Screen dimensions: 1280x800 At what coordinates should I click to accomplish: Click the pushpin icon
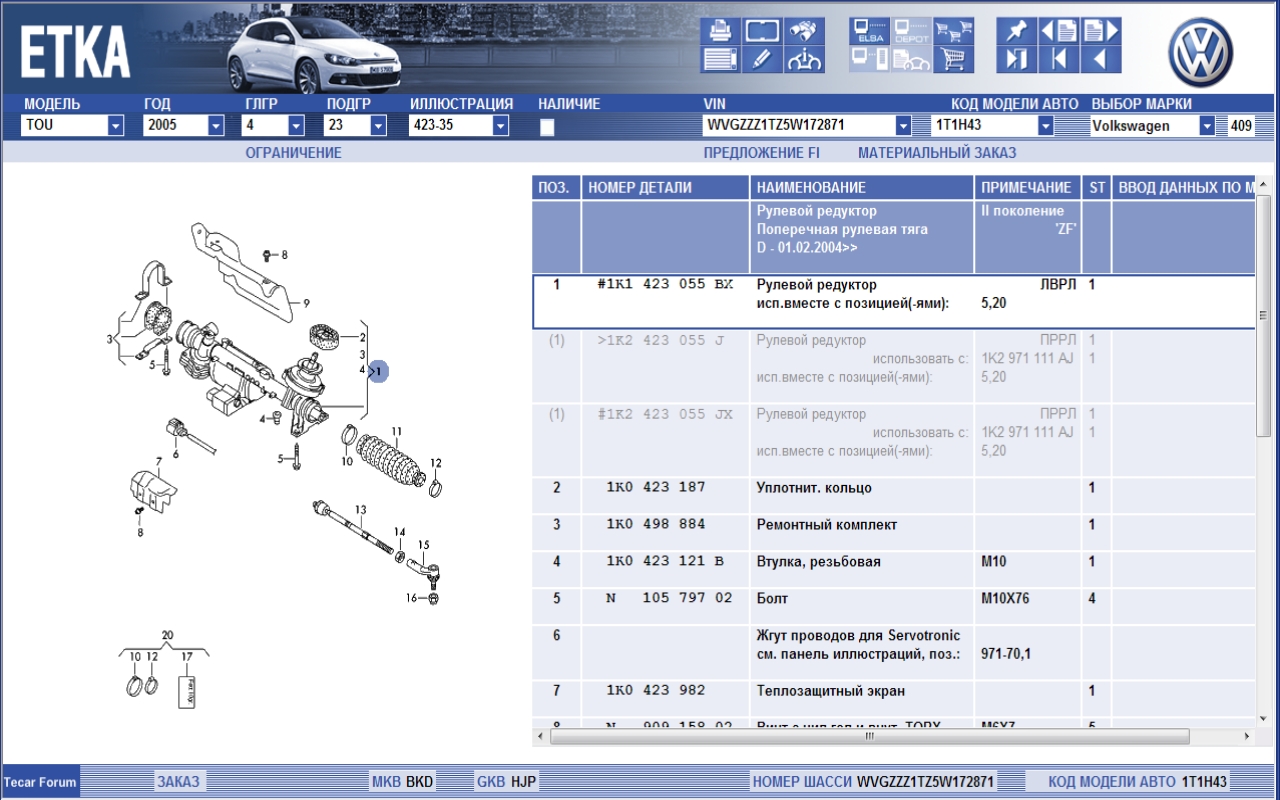click(x=1016, y=31)
